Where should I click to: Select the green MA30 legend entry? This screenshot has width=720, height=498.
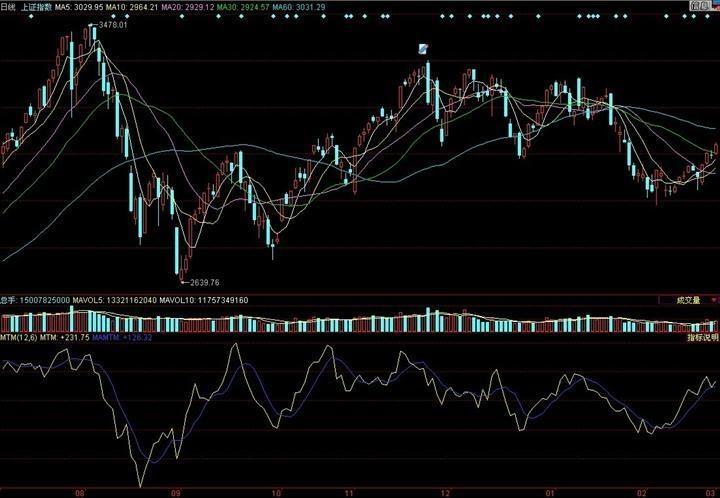(x=264, y=6)
